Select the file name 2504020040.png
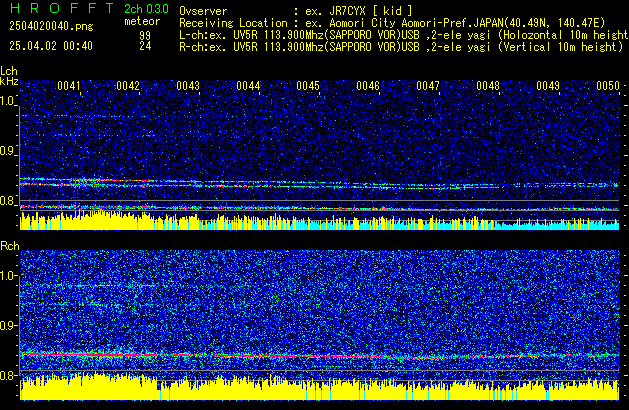Image resolution: width=629 pixels, height=410 pixels. click(51, 26)
